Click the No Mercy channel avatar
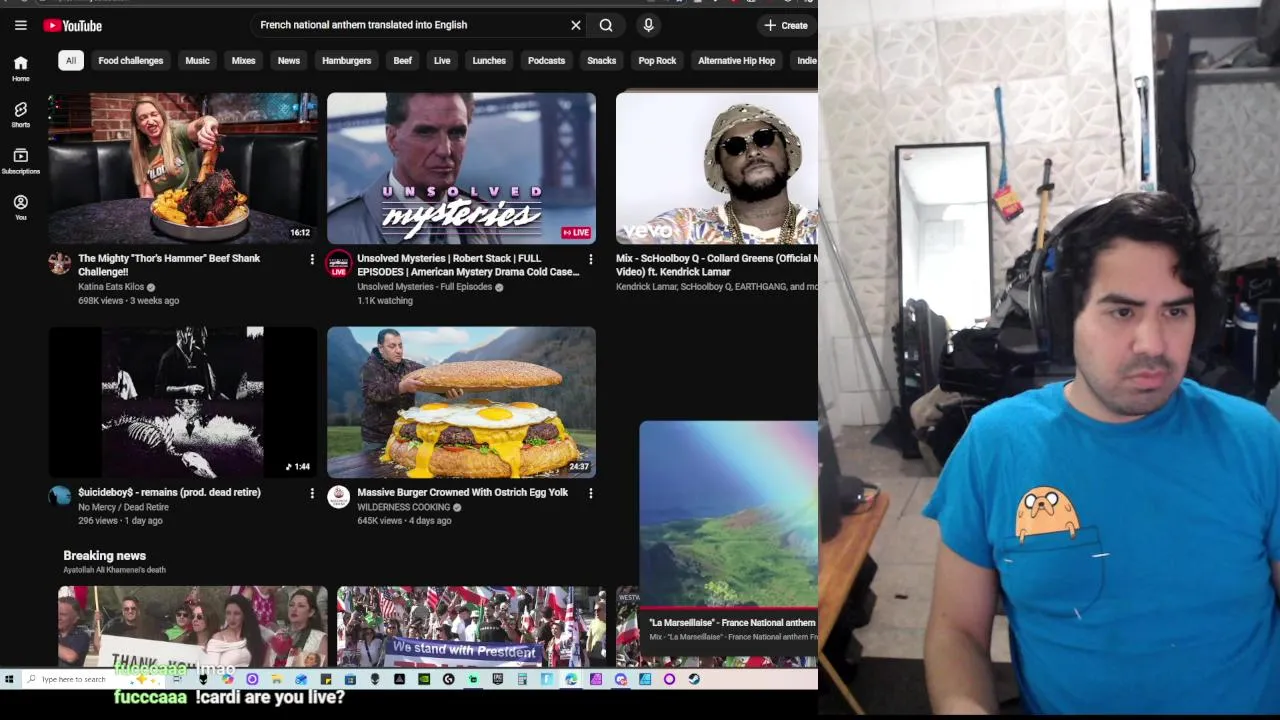Image resolution: width=1280 pixels, height=720 pixels. (x=60, y=496)
